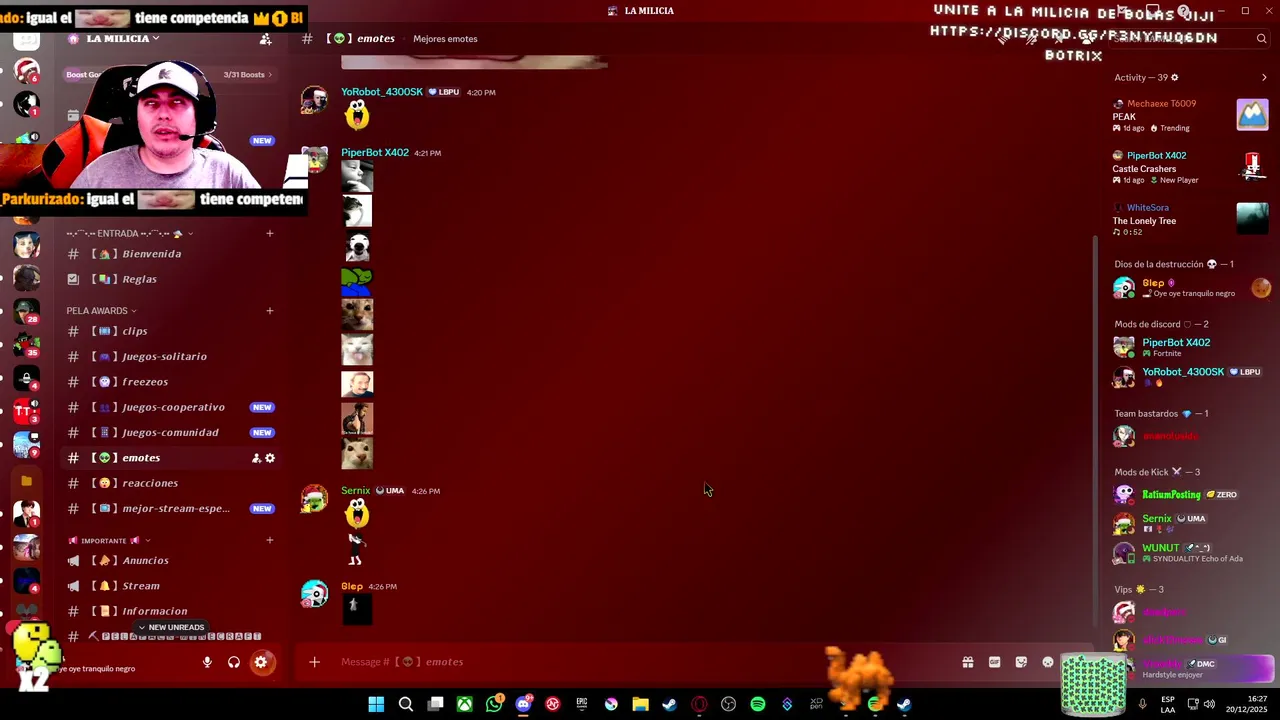Open the juegos-comunidad channel
Screen dimensions: 1280x720
(170, 432)
